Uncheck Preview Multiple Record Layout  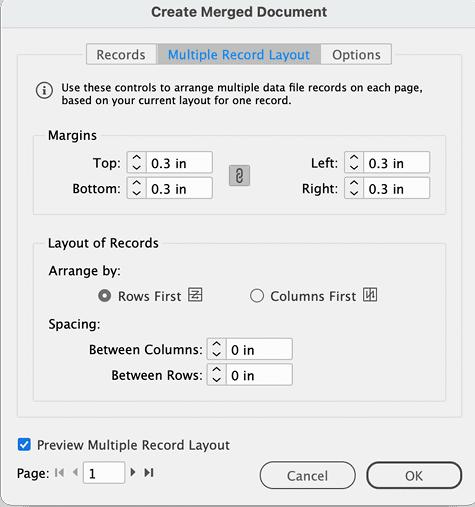(x=24, y=445)
